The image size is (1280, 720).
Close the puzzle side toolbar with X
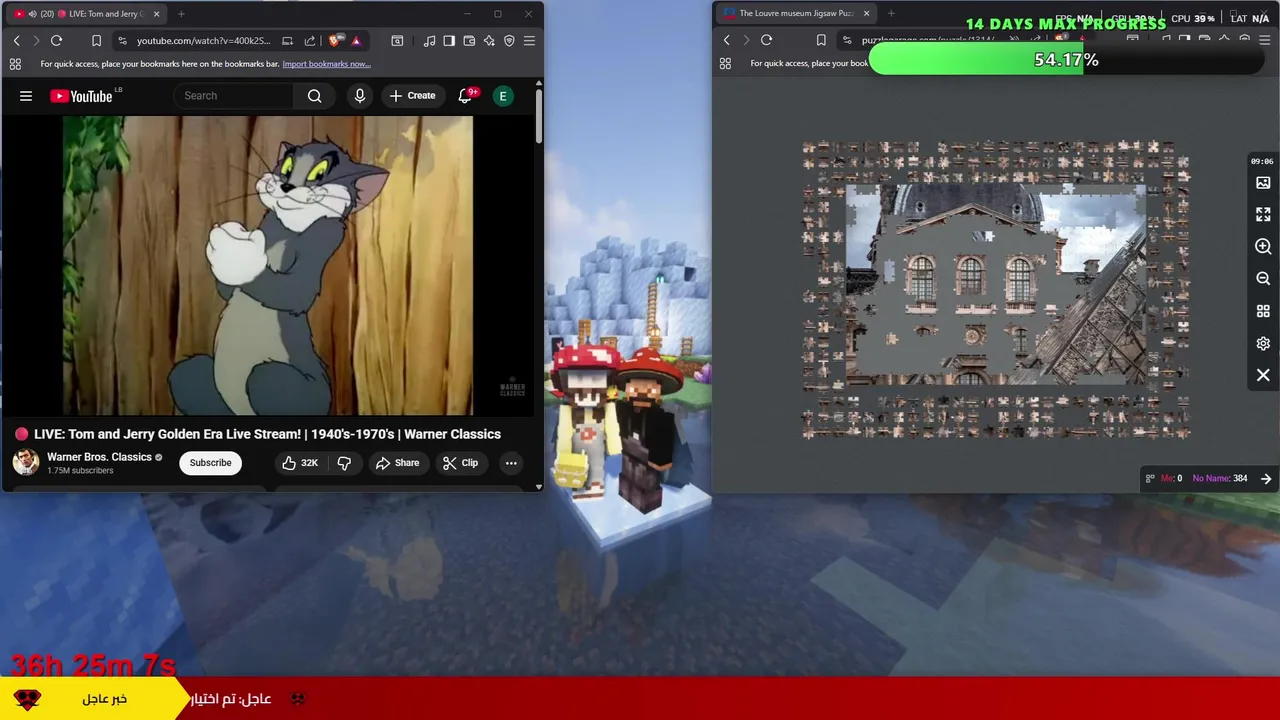[x=1263, y=375]
